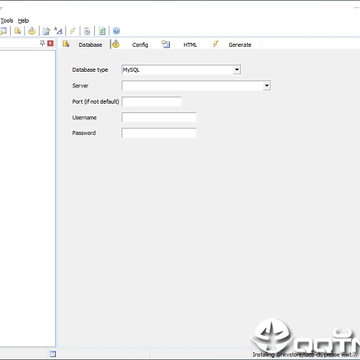Click the font style toolbar icon

[x=58, y=31]
